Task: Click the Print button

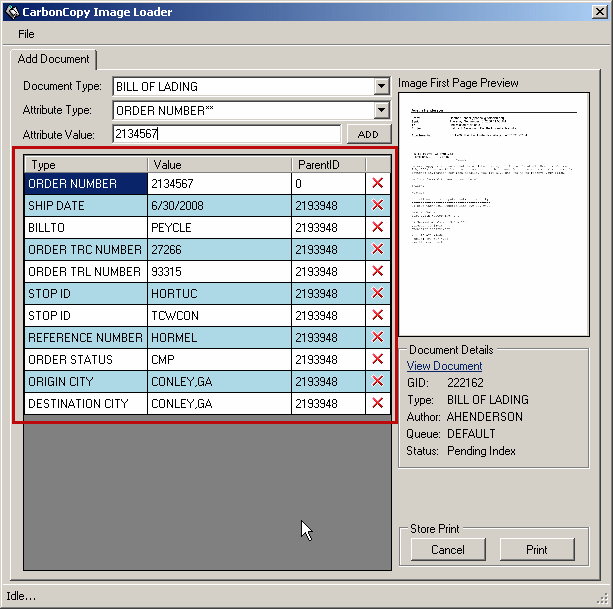Action: click(537, 550)
